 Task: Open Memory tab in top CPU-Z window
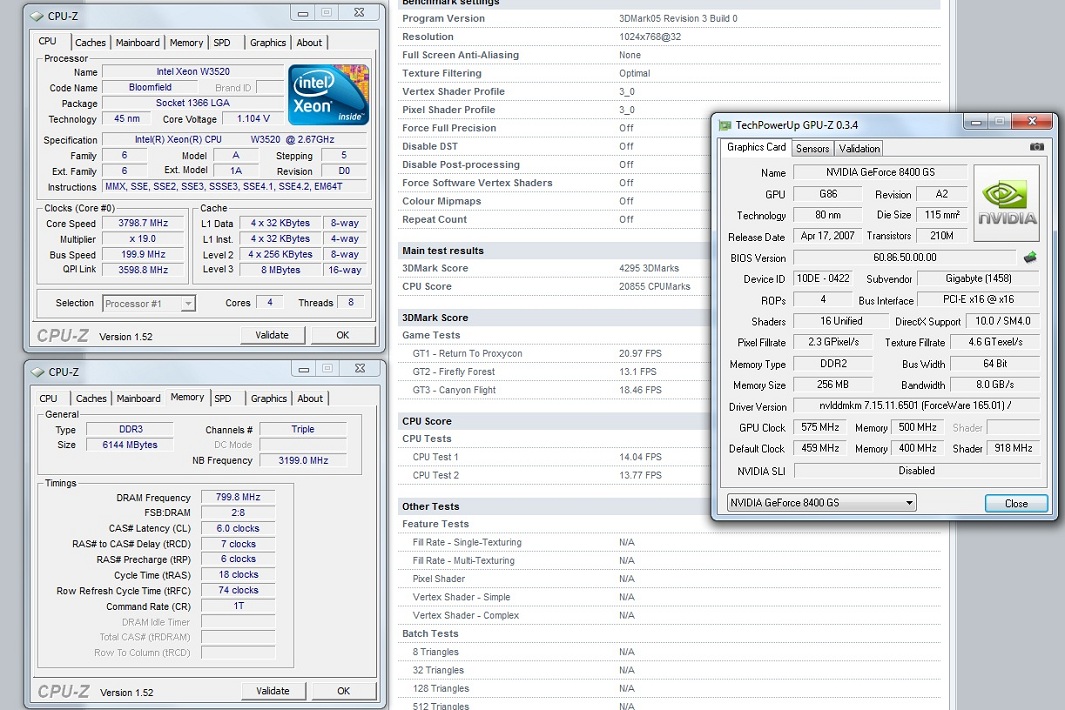(x=186, y=42)
